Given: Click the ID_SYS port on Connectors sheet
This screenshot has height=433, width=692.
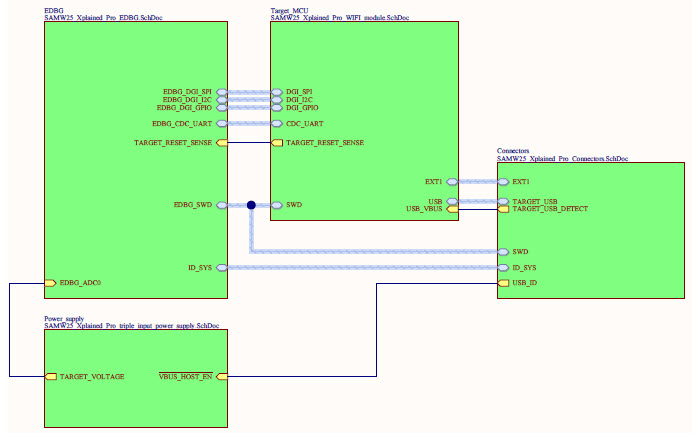Looking at the screenshot, I should (504, 268).
